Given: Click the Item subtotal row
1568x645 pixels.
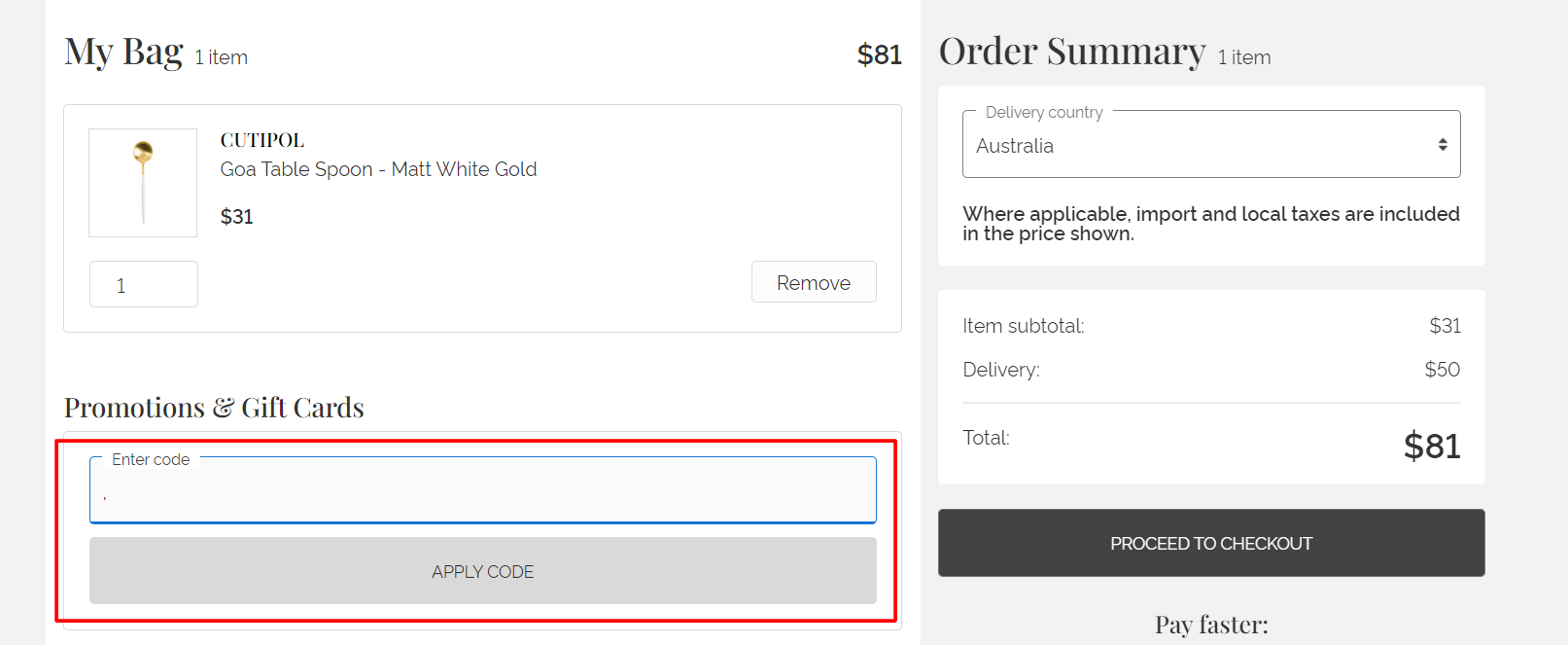Looking at the screenshot, I should tap(1025, 326).
